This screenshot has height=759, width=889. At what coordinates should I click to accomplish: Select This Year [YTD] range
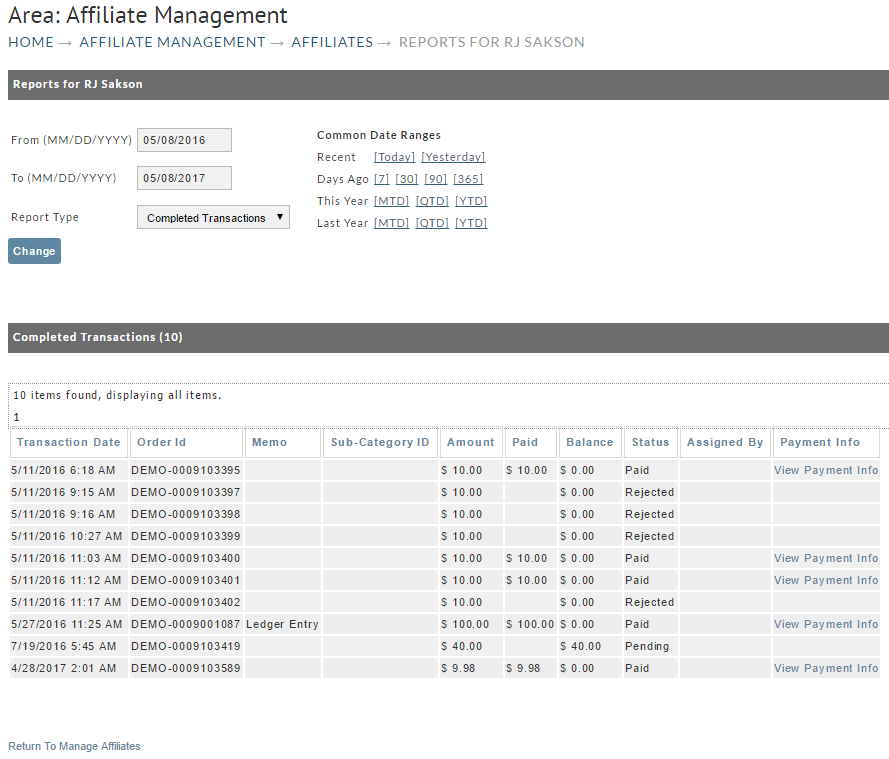coord(471,201)
